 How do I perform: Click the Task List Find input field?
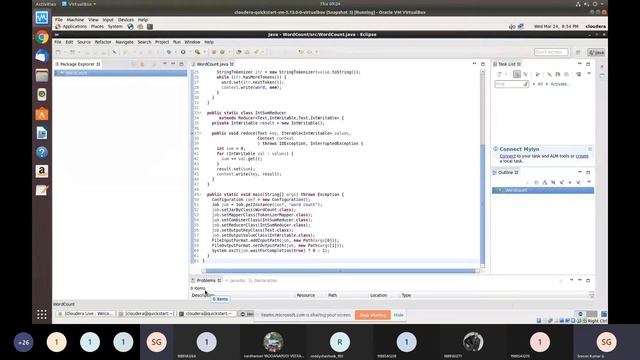click(x=512, y=84)
